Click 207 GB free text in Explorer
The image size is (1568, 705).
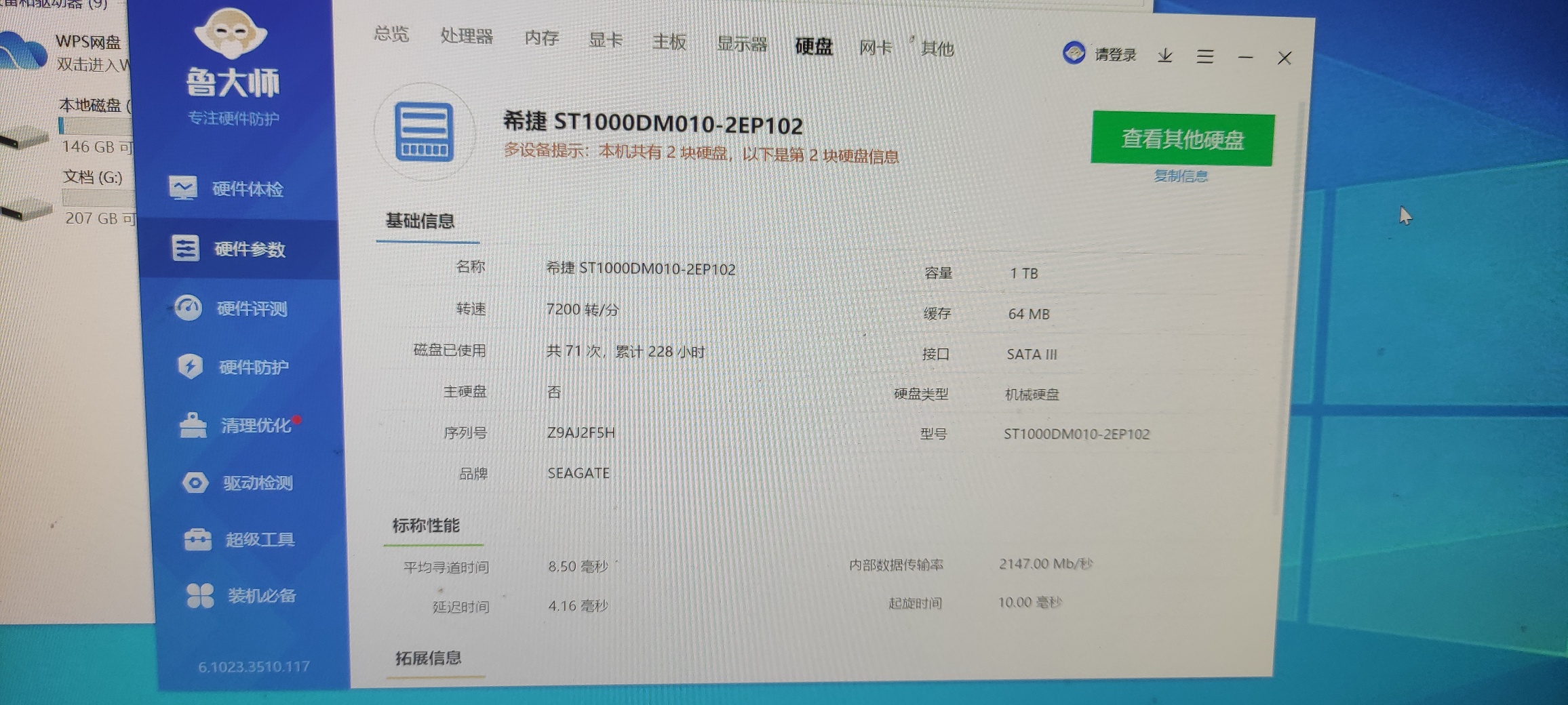pyautogui.click(x=100, y=218)
